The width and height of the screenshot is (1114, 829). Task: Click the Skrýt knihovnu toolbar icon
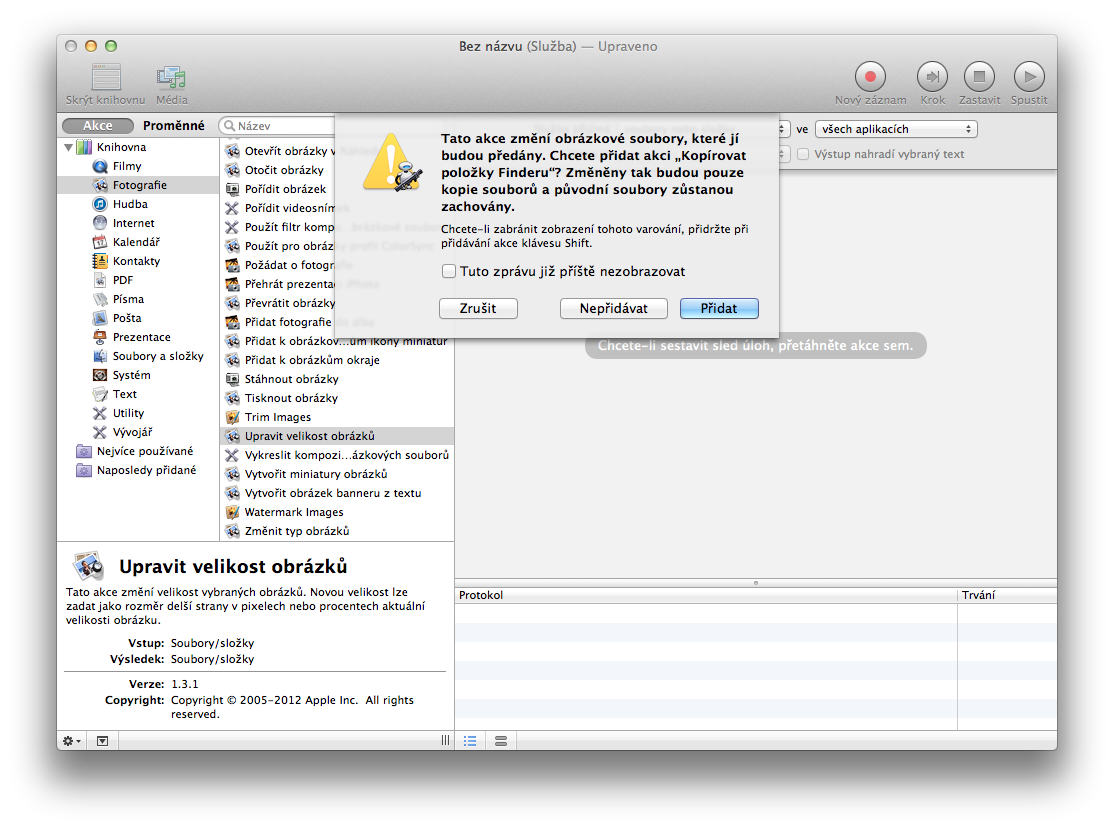105,78
